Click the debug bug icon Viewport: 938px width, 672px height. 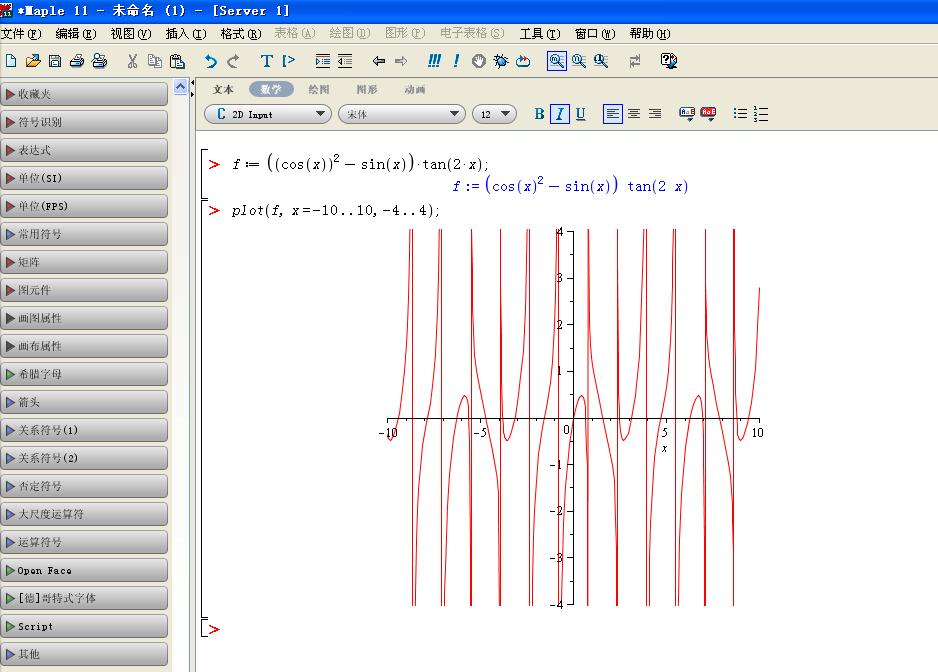[501, 60]
